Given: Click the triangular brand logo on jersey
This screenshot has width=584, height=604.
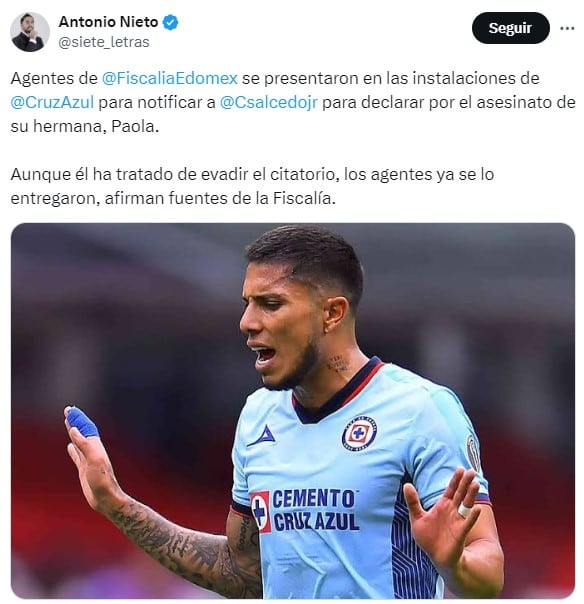Looking at the screenshot, I should [x=262, y=436].
